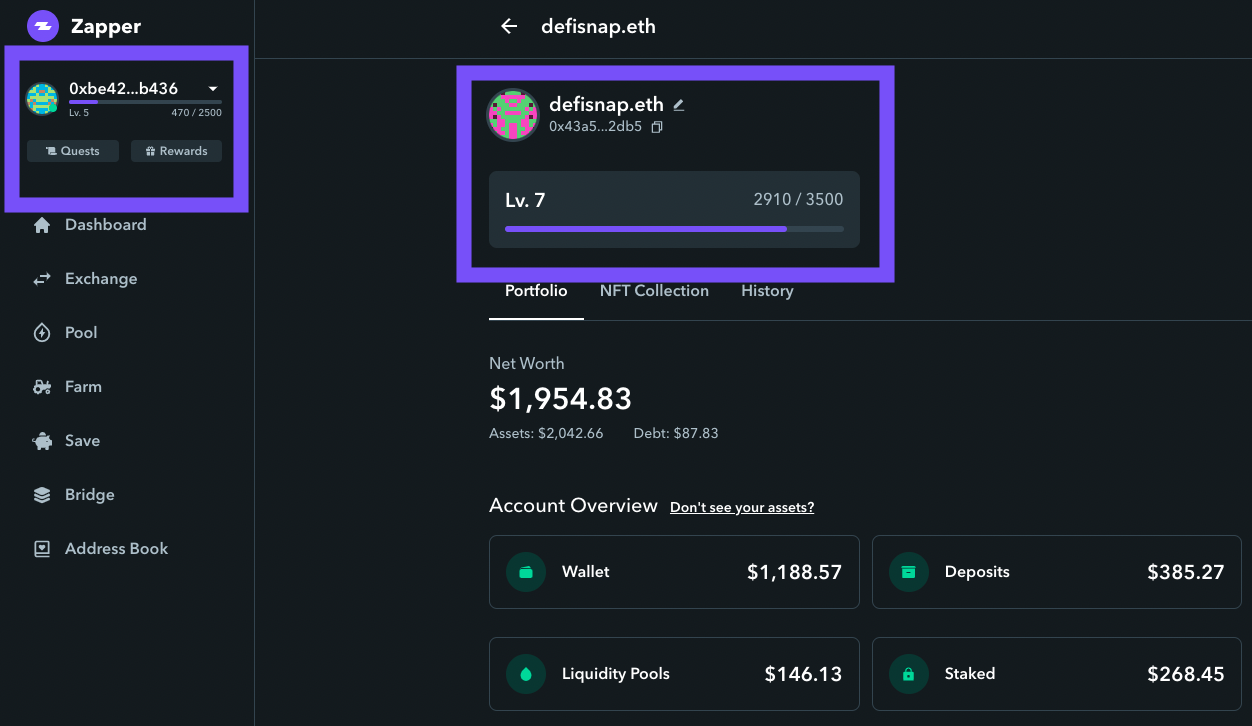
Task: Go back using the left arrow
Action: [x=509, y=27]
